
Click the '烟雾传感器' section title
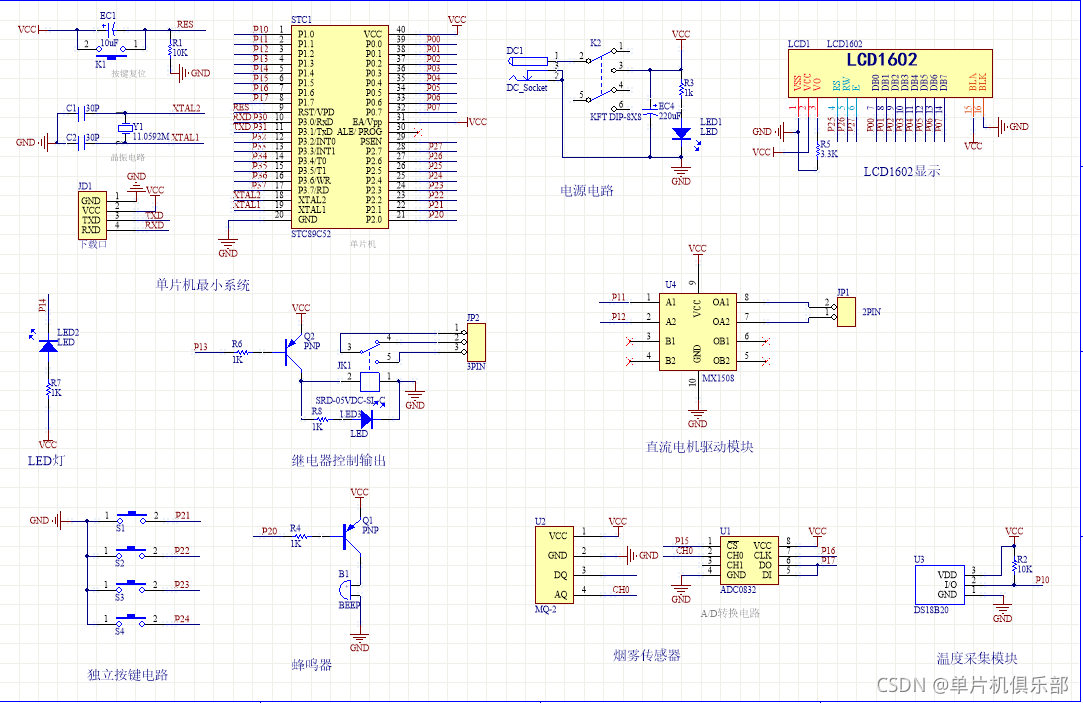tap(646, 655)
